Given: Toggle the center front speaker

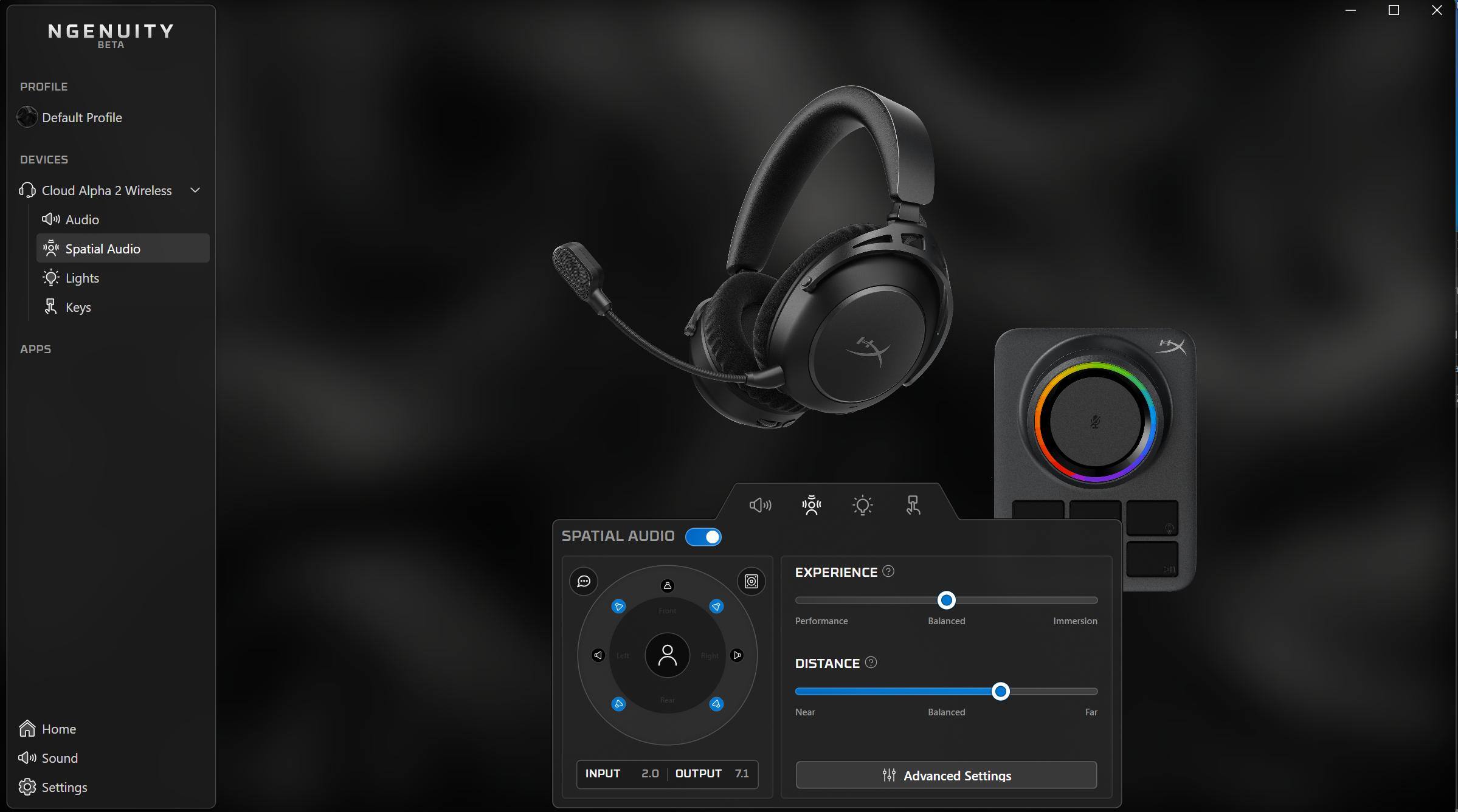Looking at the screenshot, I should click(x=667, y=586).
